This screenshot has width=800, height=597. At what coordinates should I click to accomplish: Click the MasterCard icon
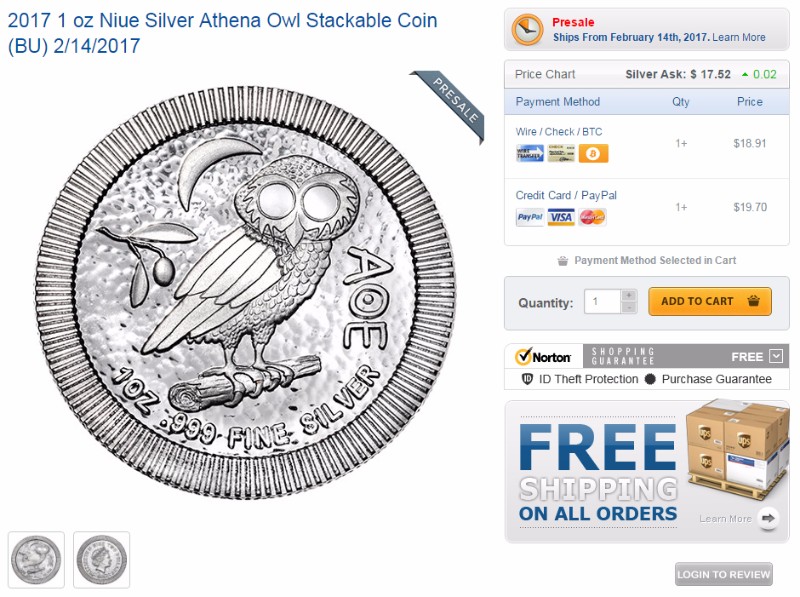(x=593, y=217)
